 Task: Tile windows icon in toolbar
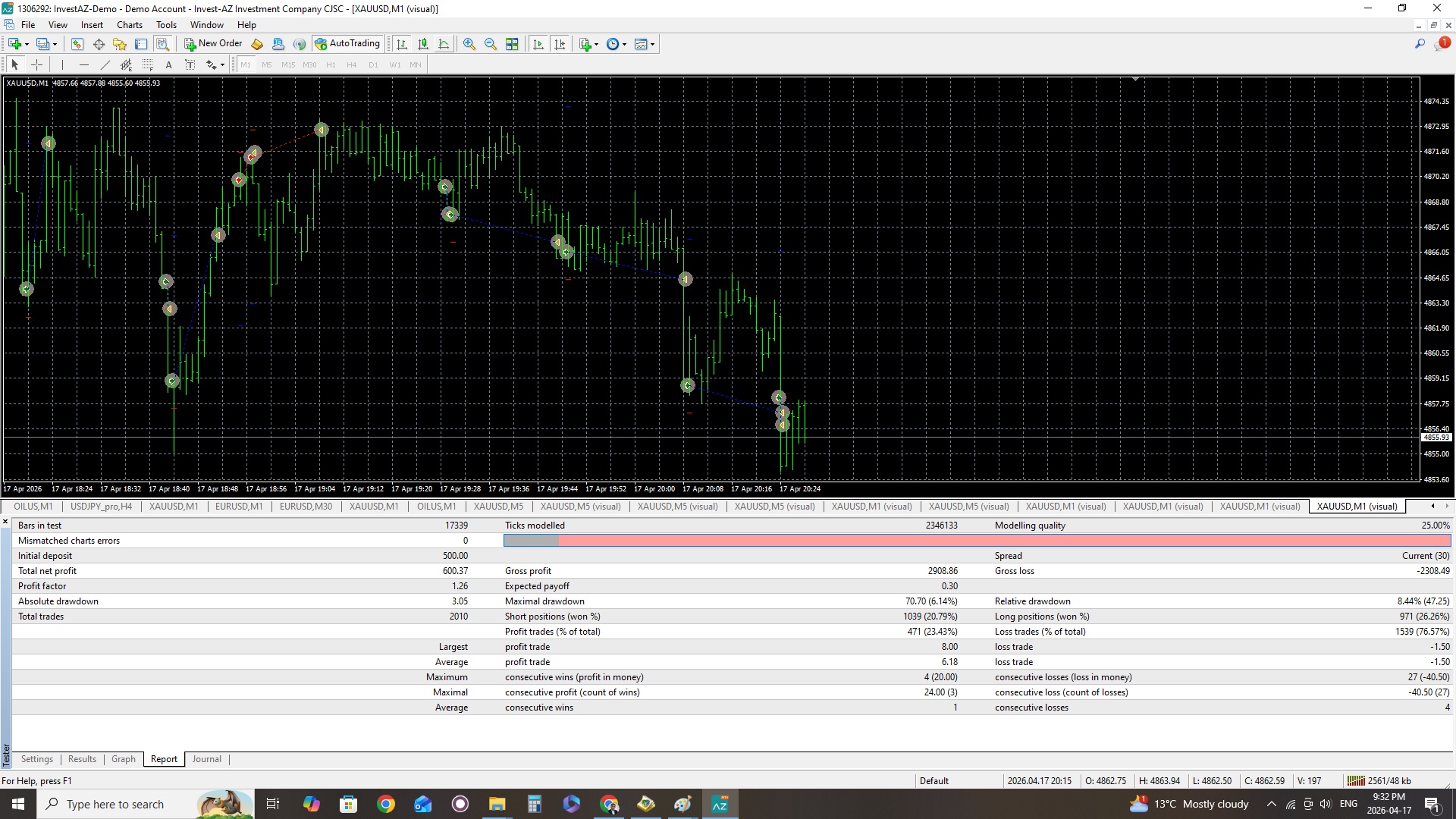(512, 44)
